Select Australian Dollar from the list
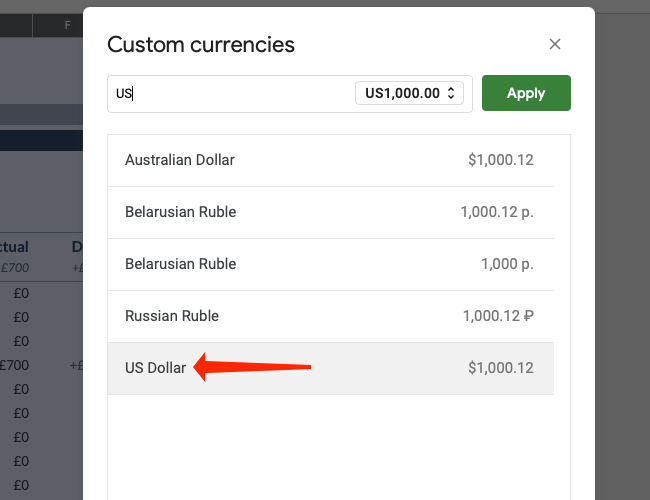The width and height of the screenshot is (650, 500). (x=180, y=160)
